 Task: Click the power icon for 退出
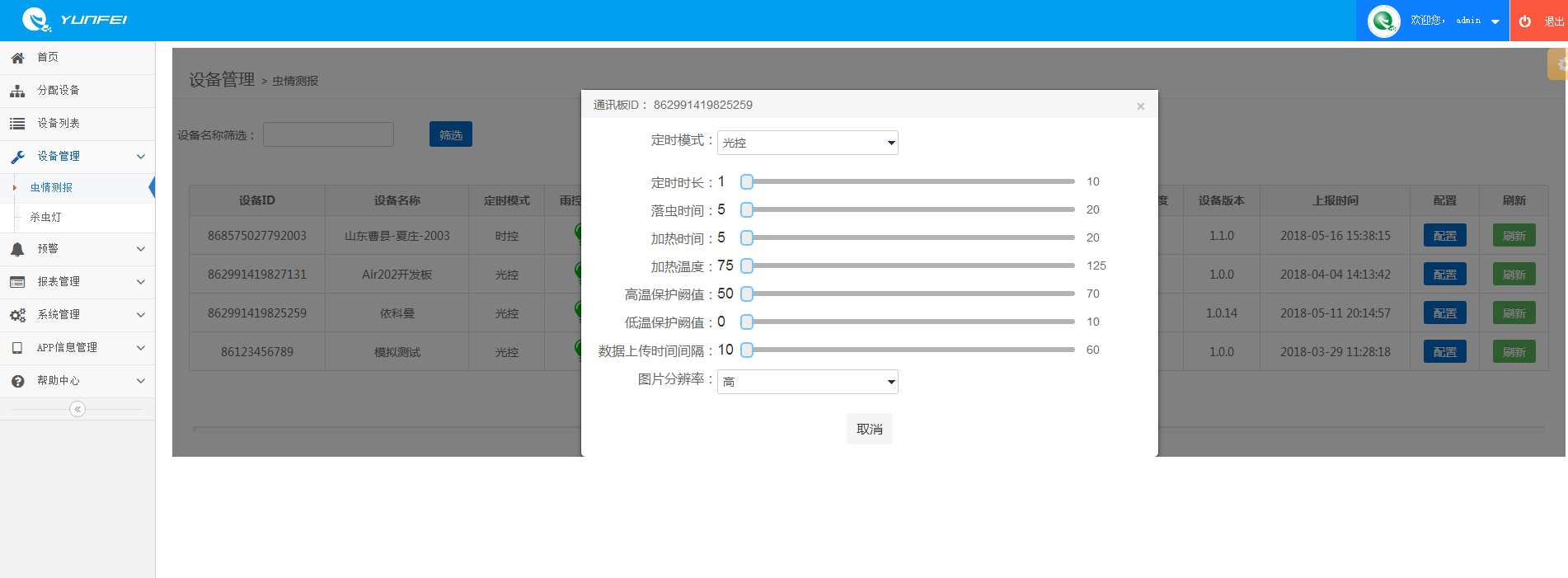point(1525,21)
